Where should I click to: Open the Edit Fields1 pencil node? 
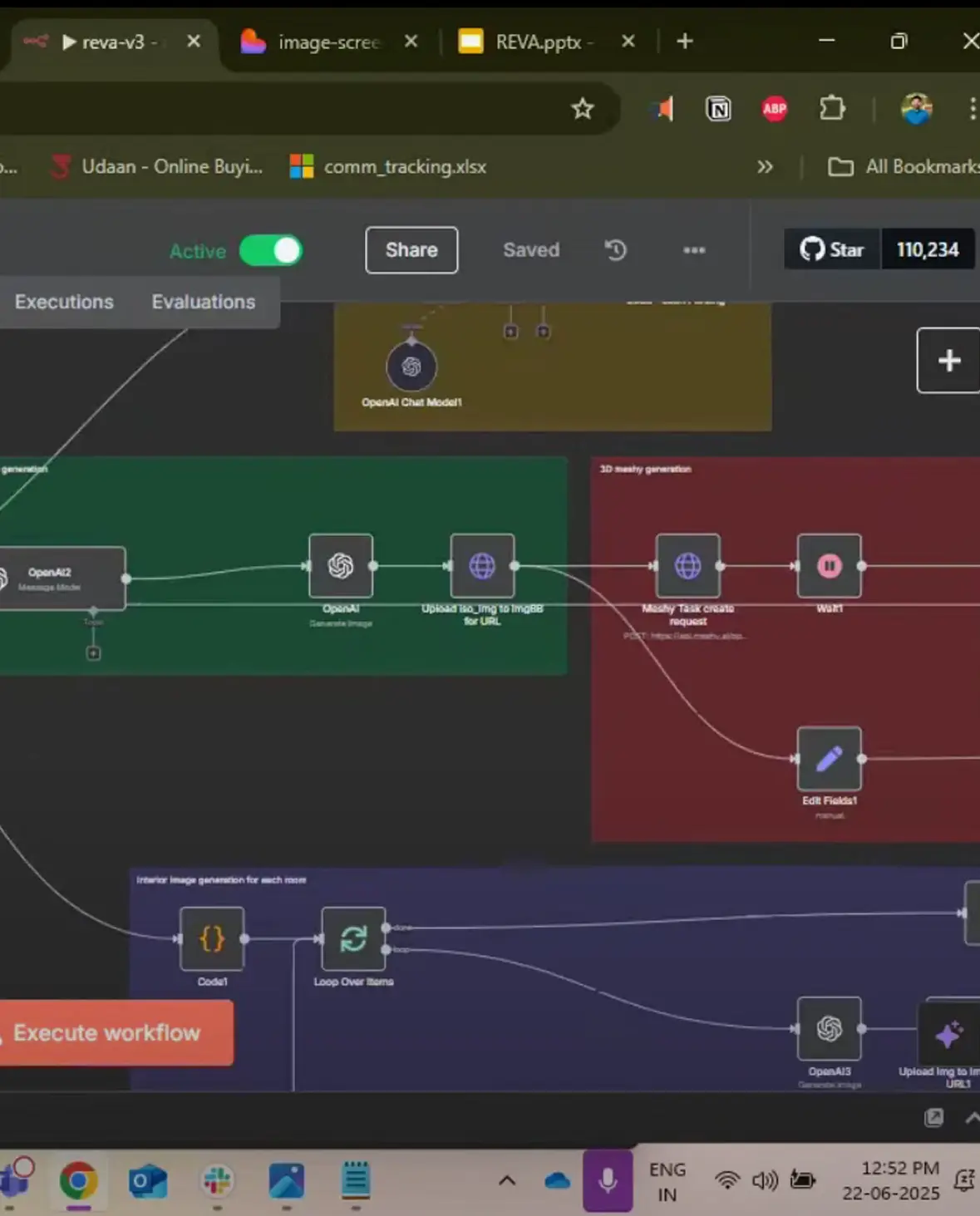point(829,759)
